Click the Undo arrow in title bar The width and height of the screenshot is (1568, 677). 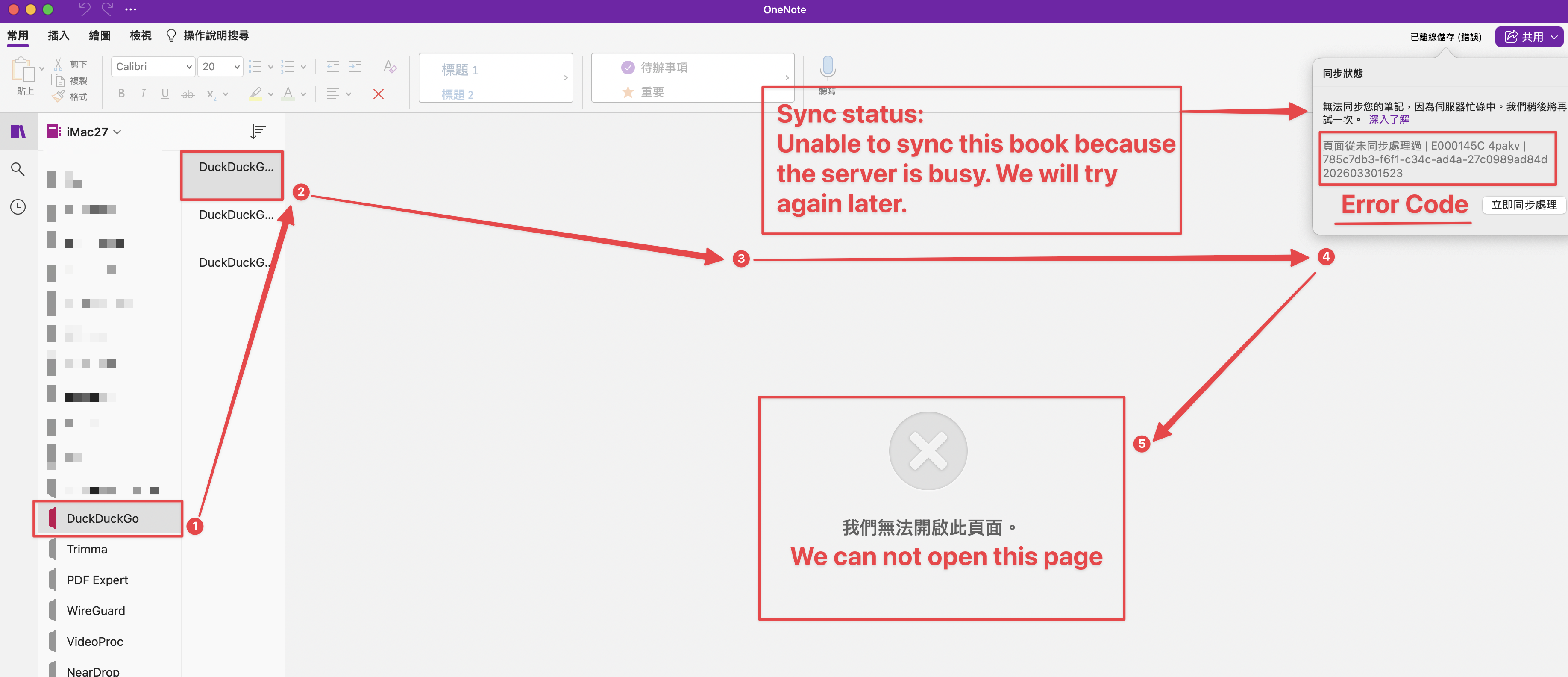[85, 9]
